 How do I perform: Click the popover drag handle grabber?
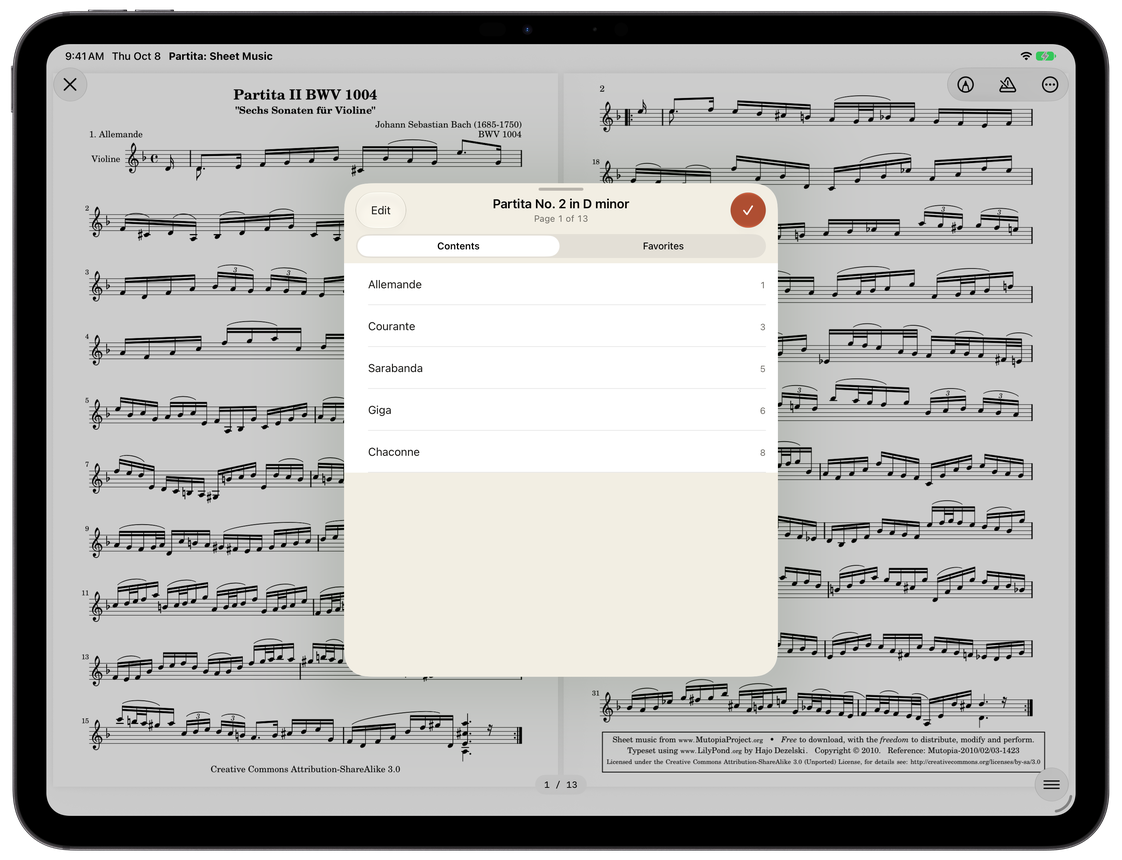click(x=561, y=189)
